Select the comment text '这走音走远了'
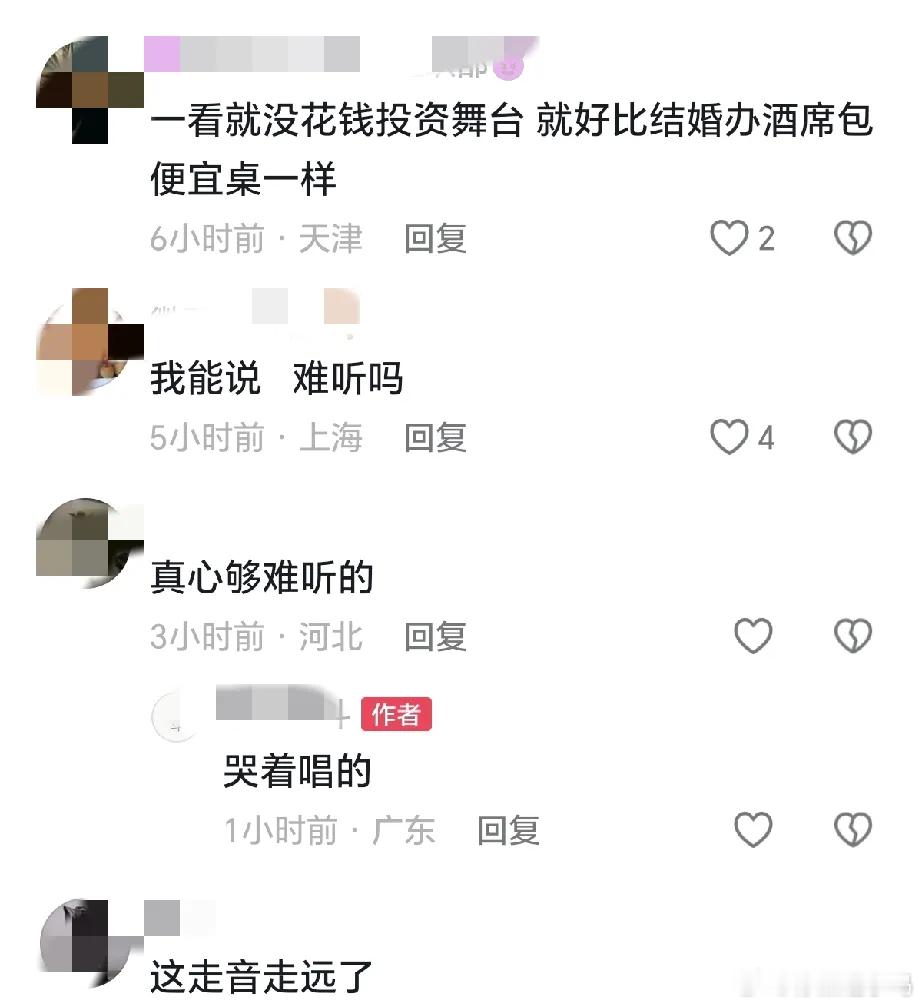This screenshot has width=922, height=1006. coord(261,976)
